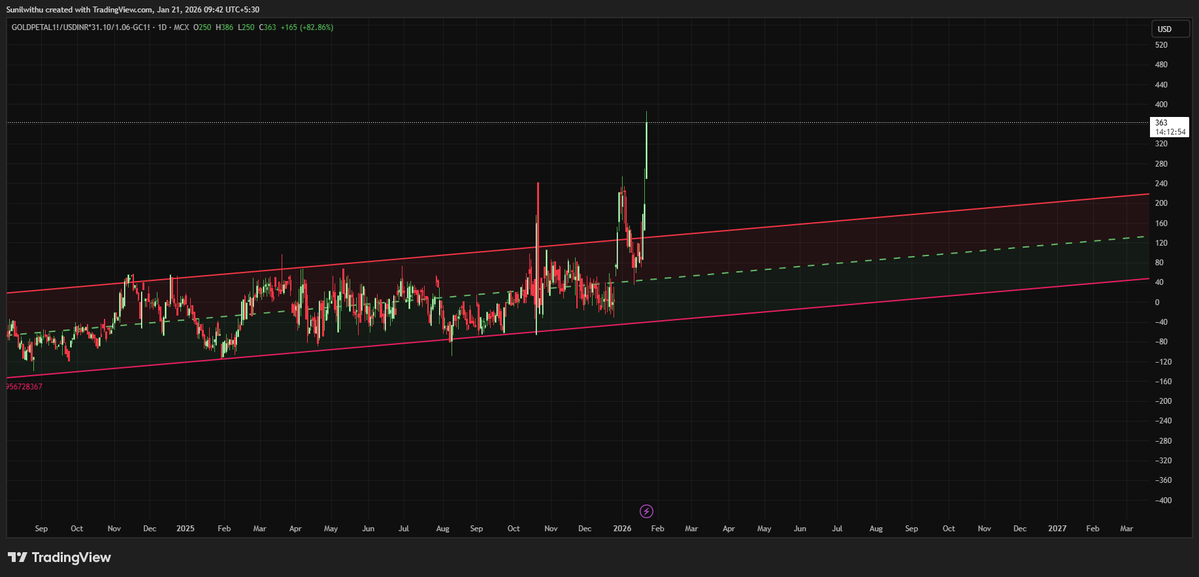Click the 2026 year label on time axis

621,528
